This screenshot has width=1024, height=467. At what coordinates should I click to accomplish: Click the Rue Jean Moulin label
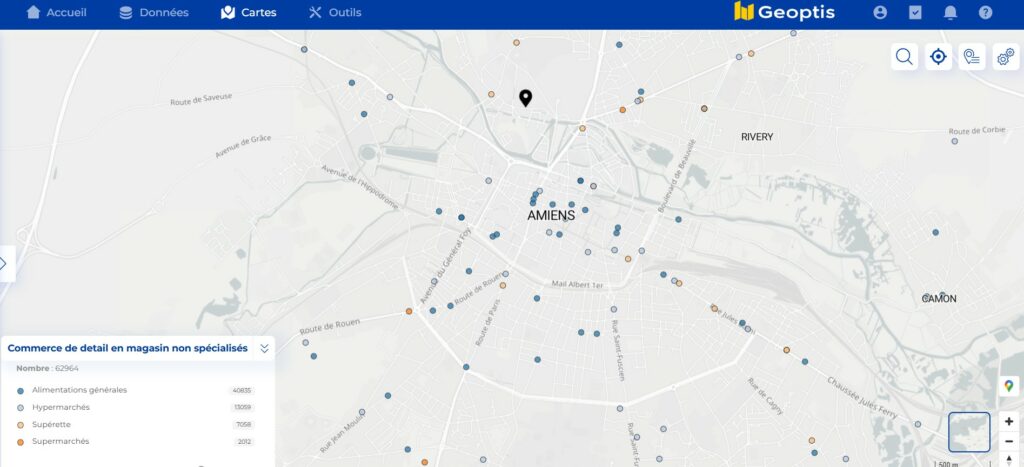tap(342, 434)
